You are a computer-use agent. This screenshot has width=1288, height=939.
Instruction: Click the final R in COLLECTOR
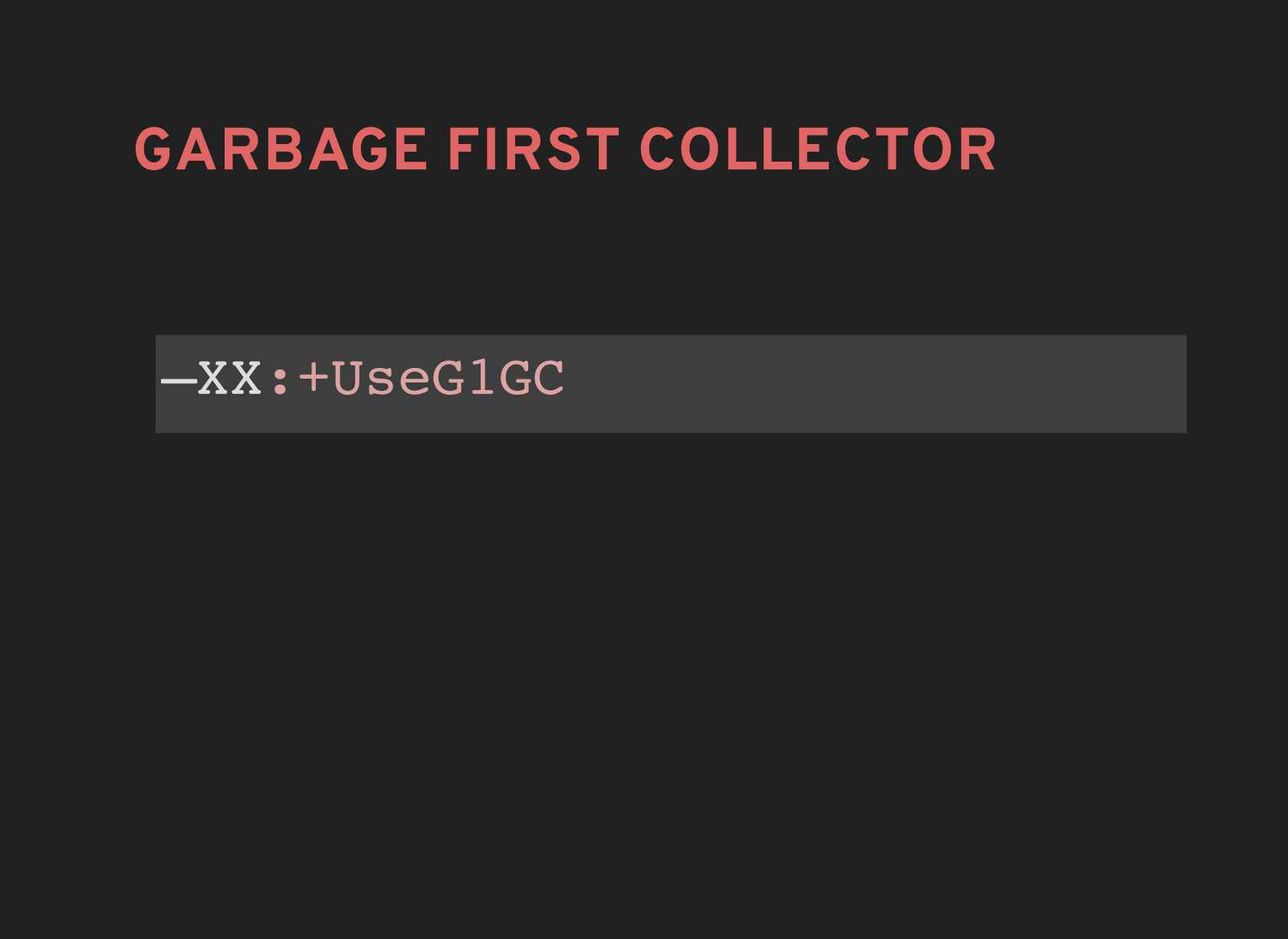point(979,151)
